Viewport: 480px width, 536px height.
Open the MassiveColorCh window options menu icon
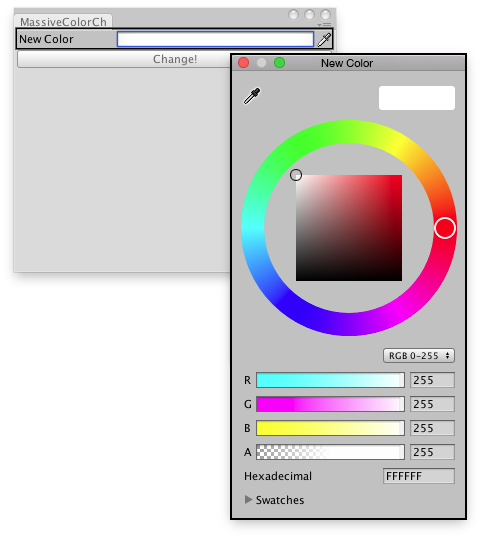click(324, 25)
